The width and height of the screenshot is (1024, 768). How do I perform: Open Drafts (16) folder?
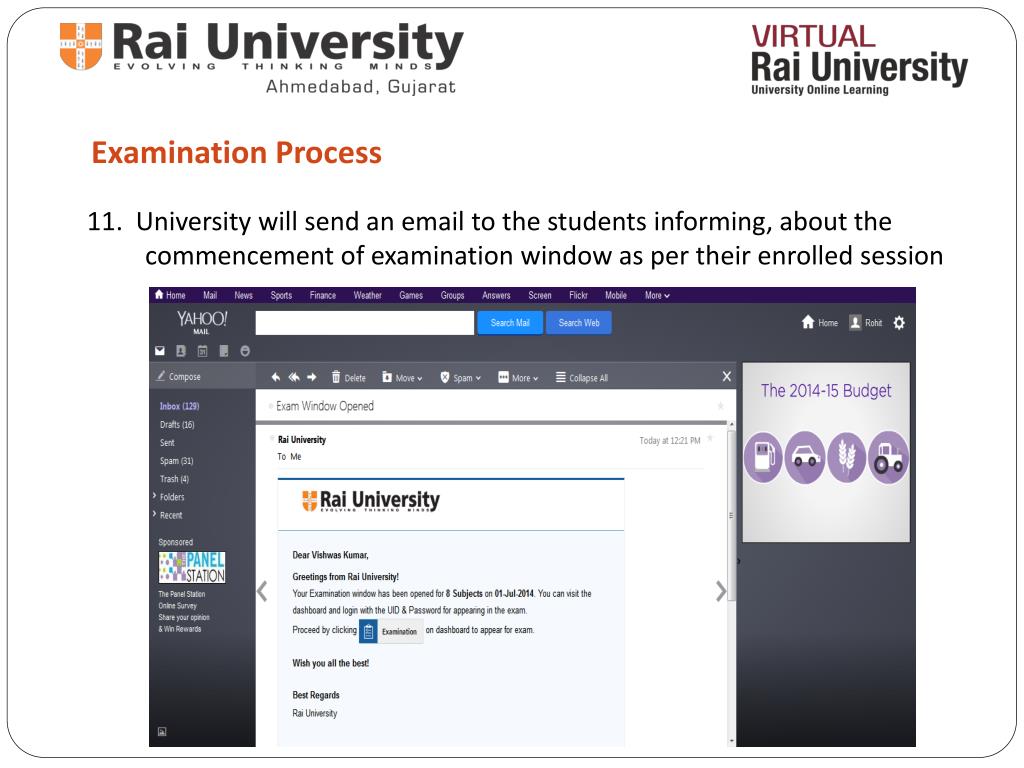[x=177, y=424]
